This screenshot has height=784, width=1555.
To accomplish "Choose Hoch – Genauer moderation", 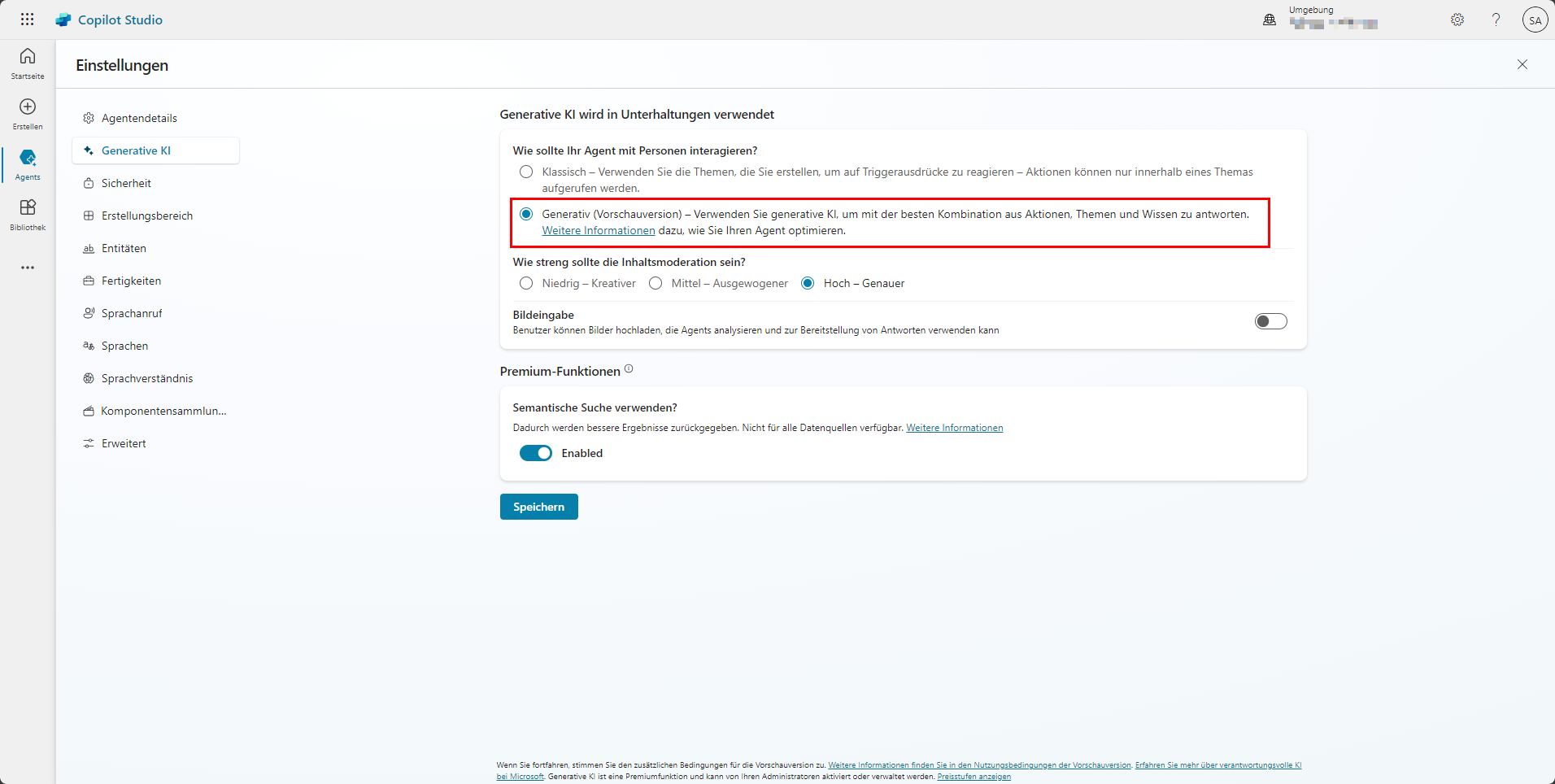I will pos(808,283).
